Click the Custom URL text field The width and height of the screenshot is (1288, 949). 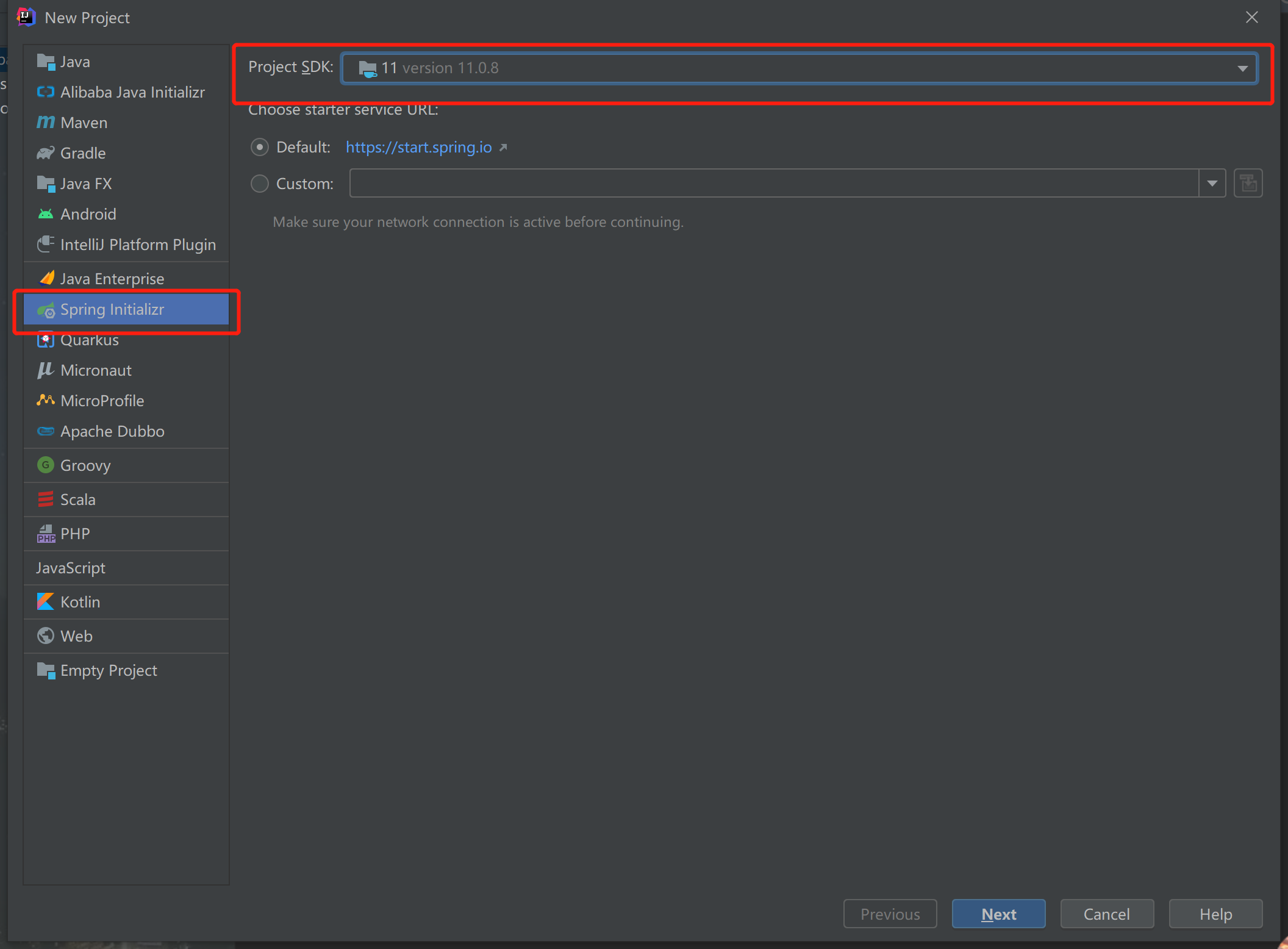pos(773,184)
